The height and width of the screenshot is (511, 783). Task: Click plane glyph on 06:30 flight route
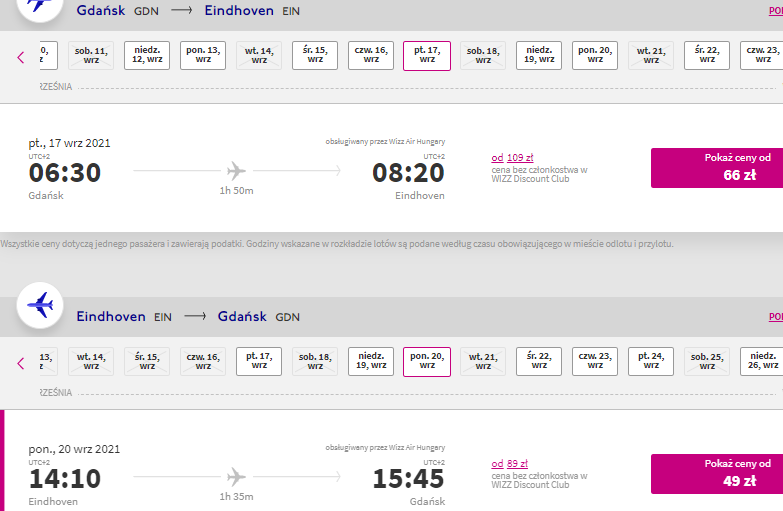(x=236, y=171)
